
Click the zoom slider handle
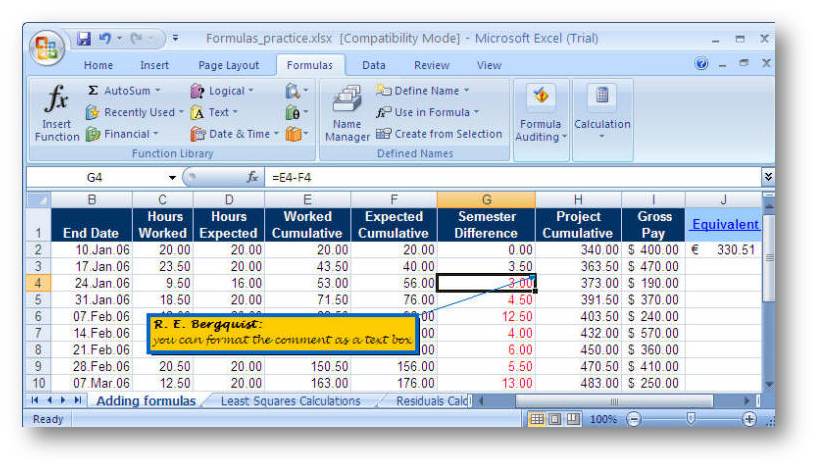point(690,419)
